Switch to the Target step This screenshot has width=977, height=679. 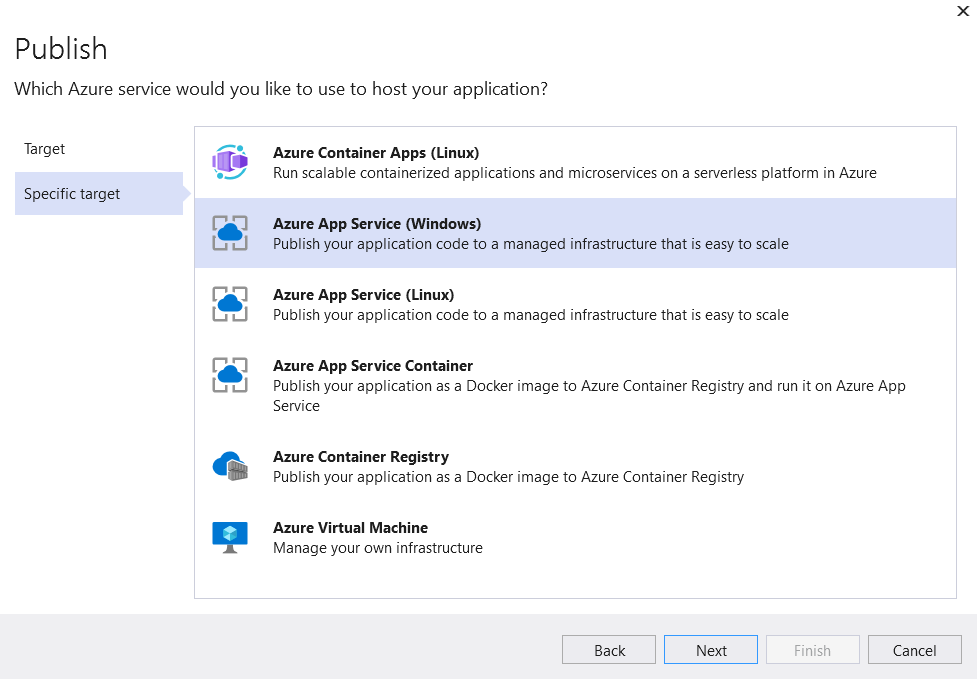coord(44,149)
